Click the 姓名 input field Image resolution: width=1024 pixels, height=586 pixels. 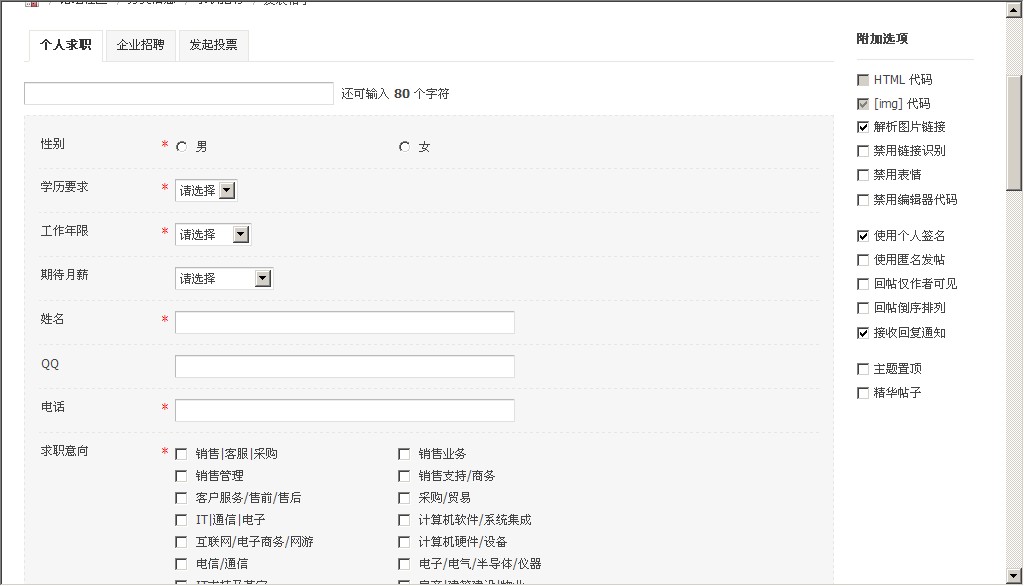point(345,323)
